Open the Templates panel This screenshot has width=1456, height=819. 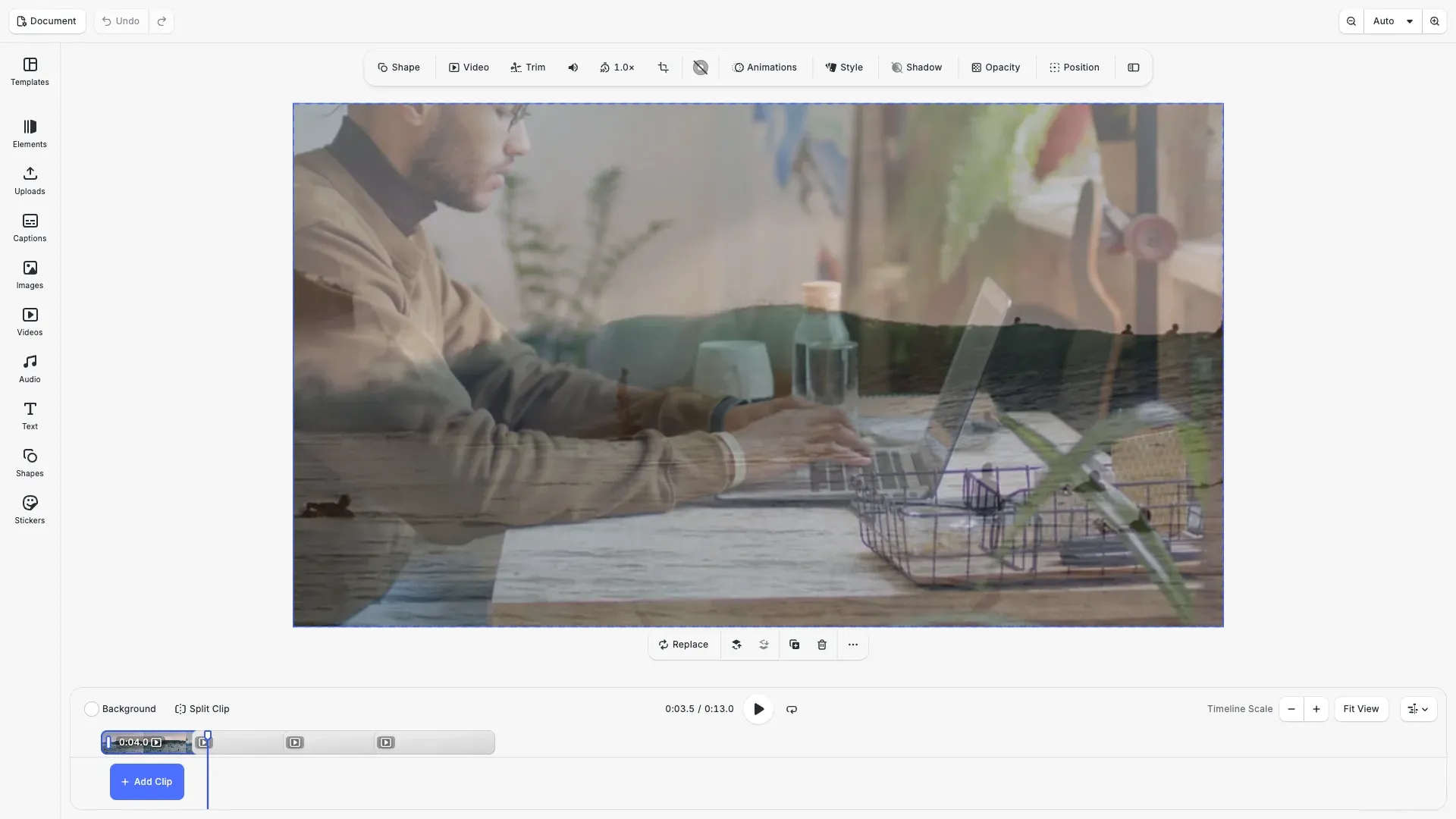(30, 72)
